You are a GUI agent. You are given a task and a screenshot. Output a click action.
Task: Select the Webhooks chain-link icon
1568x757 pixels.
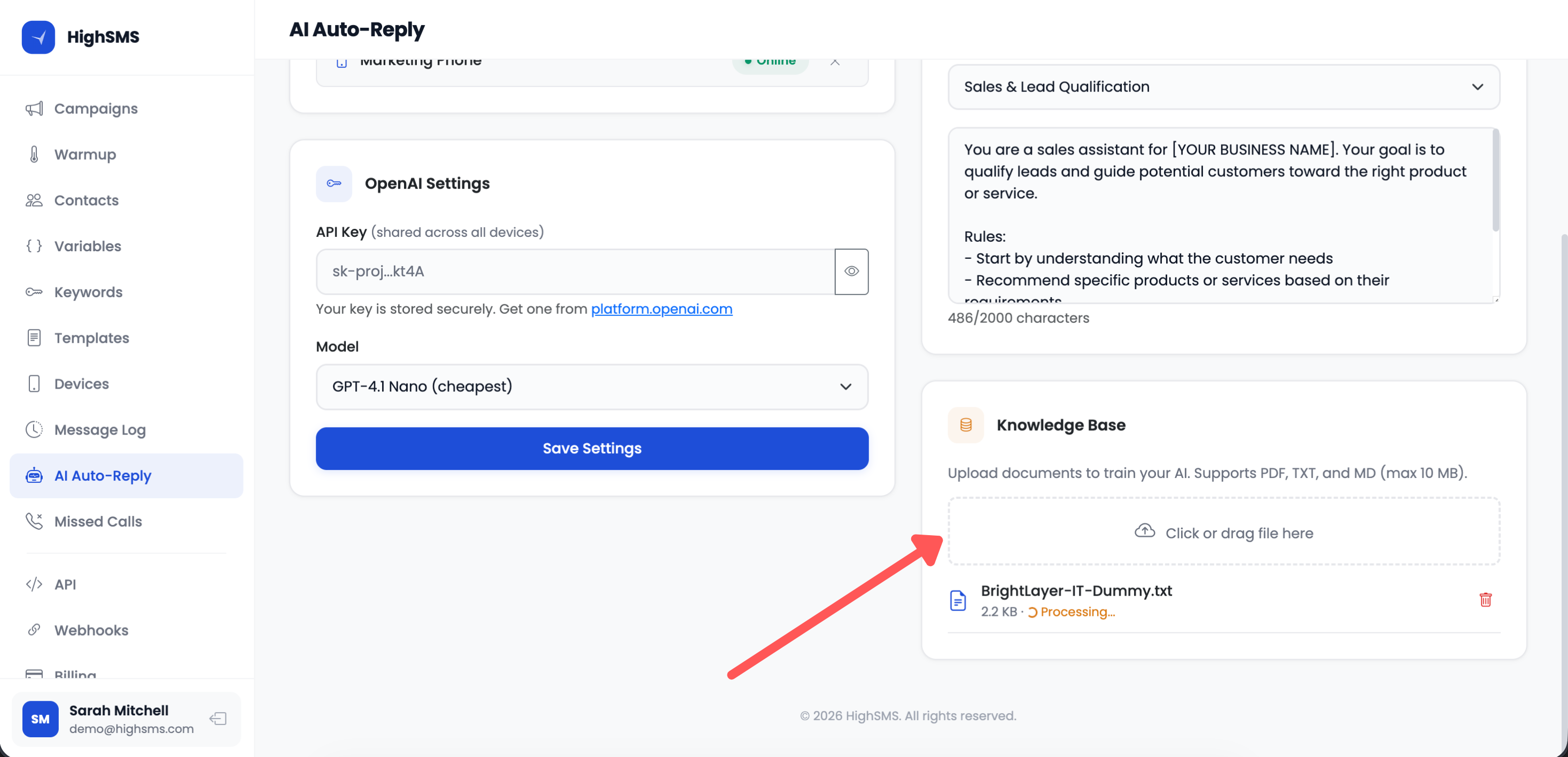click(34, 630)
